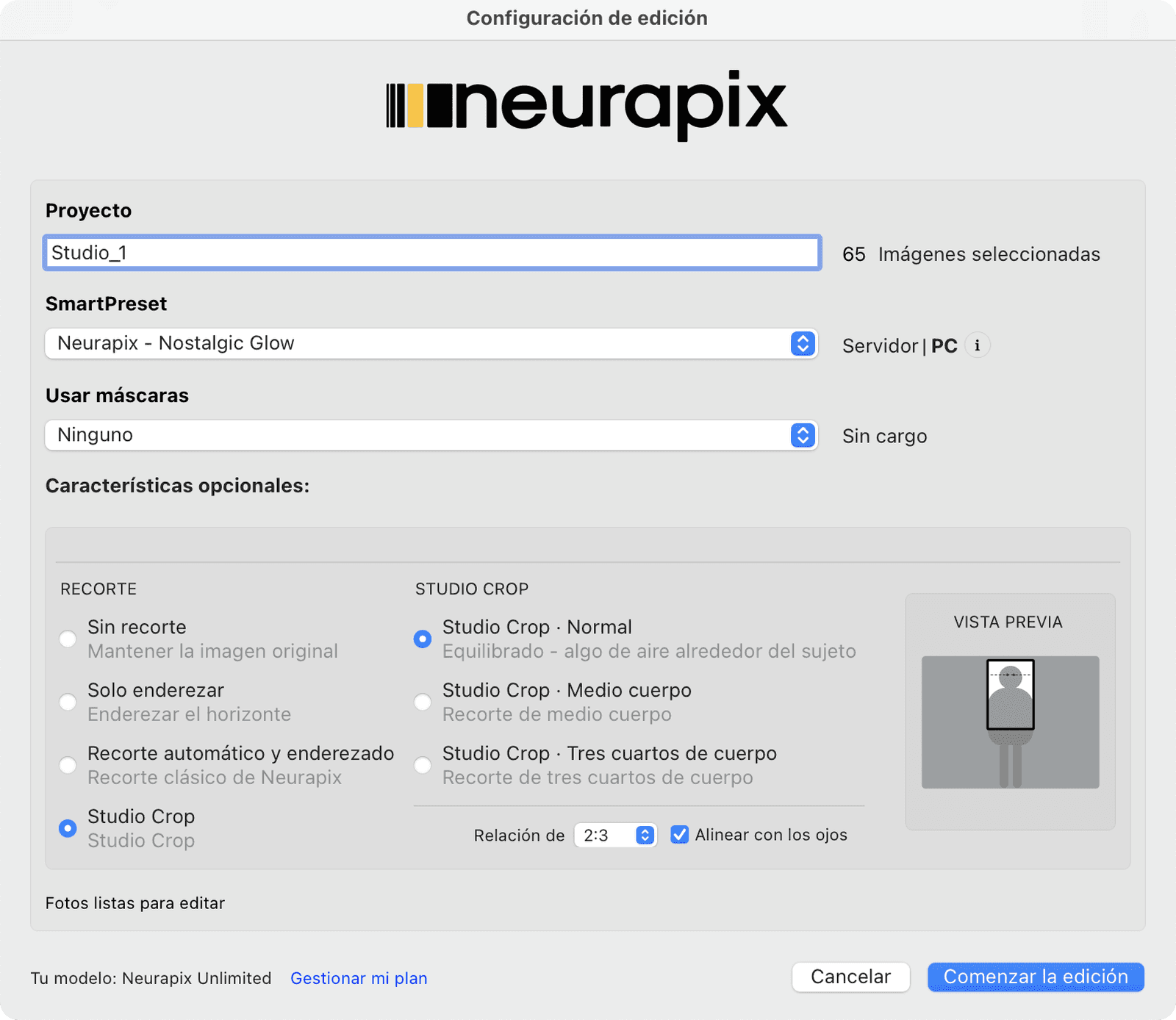1176x1020 pixels.
Task: Click the Vista previa crop thumbnail
Action: 1011,722
